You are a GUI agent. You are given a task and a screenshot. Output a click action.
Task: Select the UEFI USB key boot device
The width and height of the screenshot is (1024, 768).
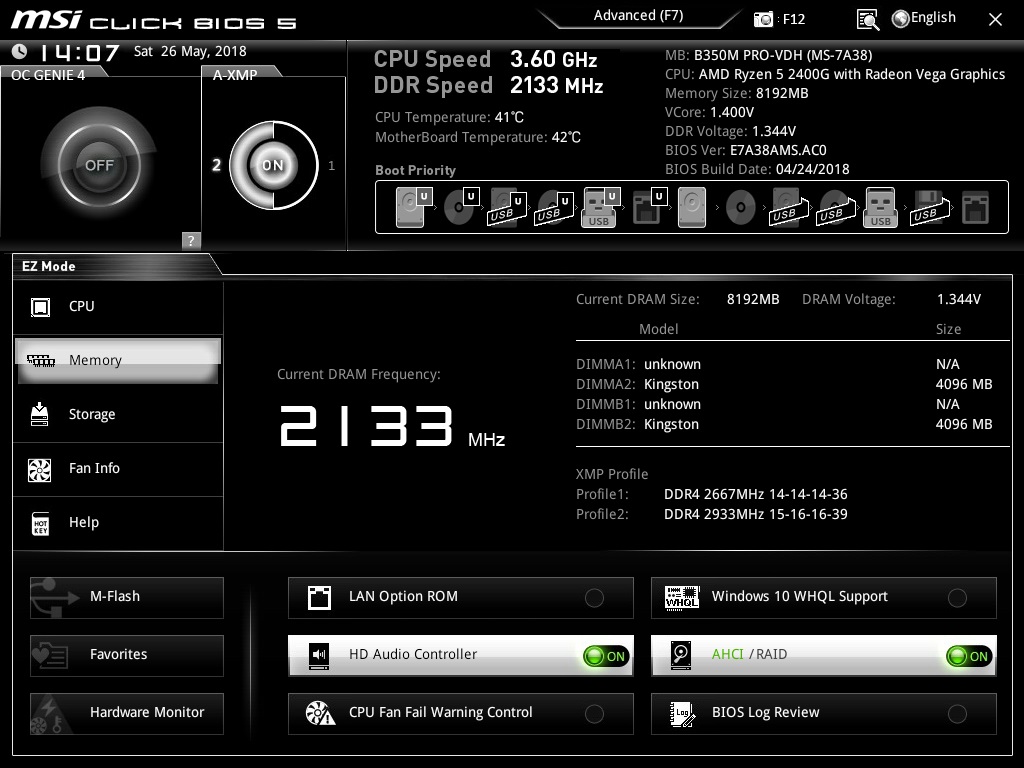point(600,208)
